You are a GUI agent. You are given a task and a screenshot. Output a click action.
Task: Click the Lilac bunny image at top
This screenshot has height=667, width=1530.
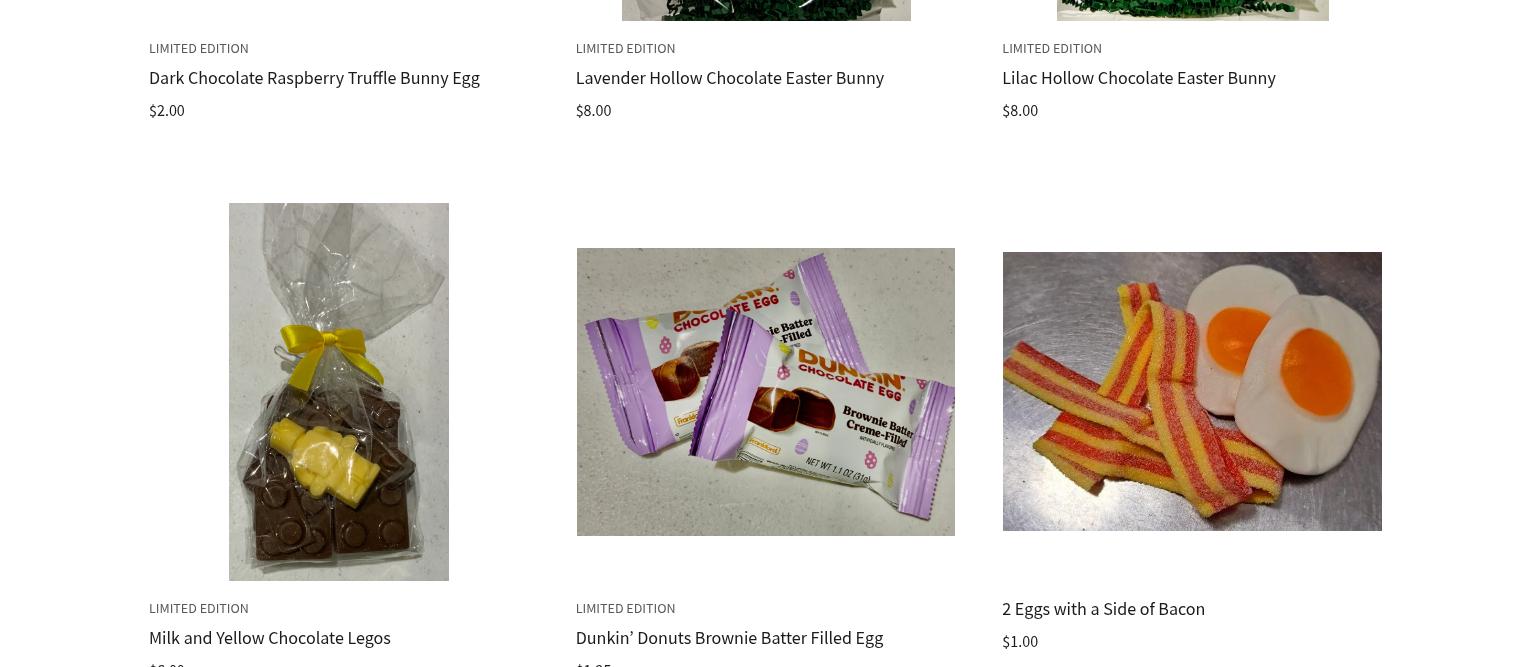[1193, 10]
